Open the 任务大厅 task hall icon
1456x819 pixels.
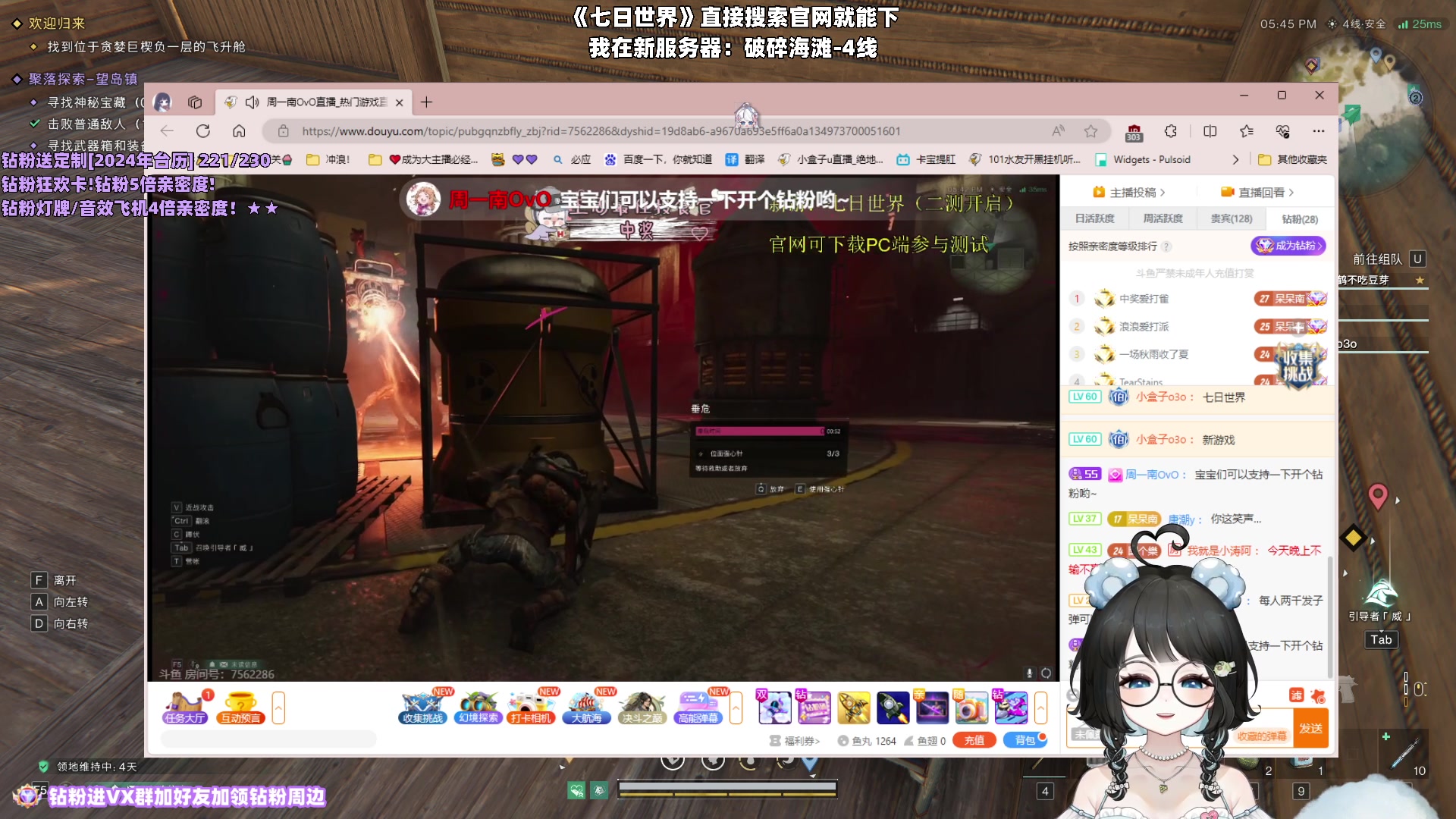coord(184,707)
